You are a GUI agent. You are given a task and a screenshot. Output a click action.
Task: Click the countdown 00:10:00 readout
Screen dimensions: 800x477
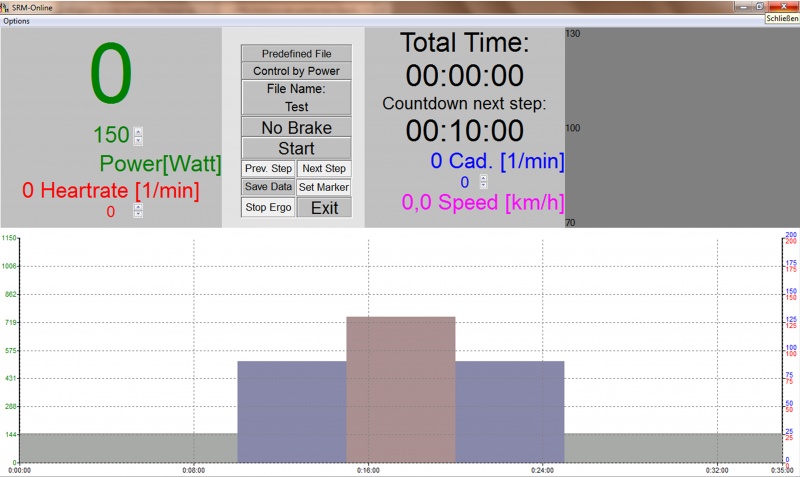point(465,131)
